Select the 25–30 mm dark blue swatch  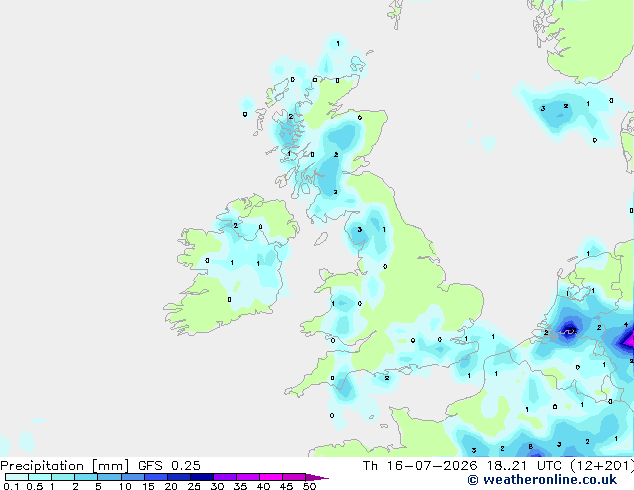pos(202,477)
